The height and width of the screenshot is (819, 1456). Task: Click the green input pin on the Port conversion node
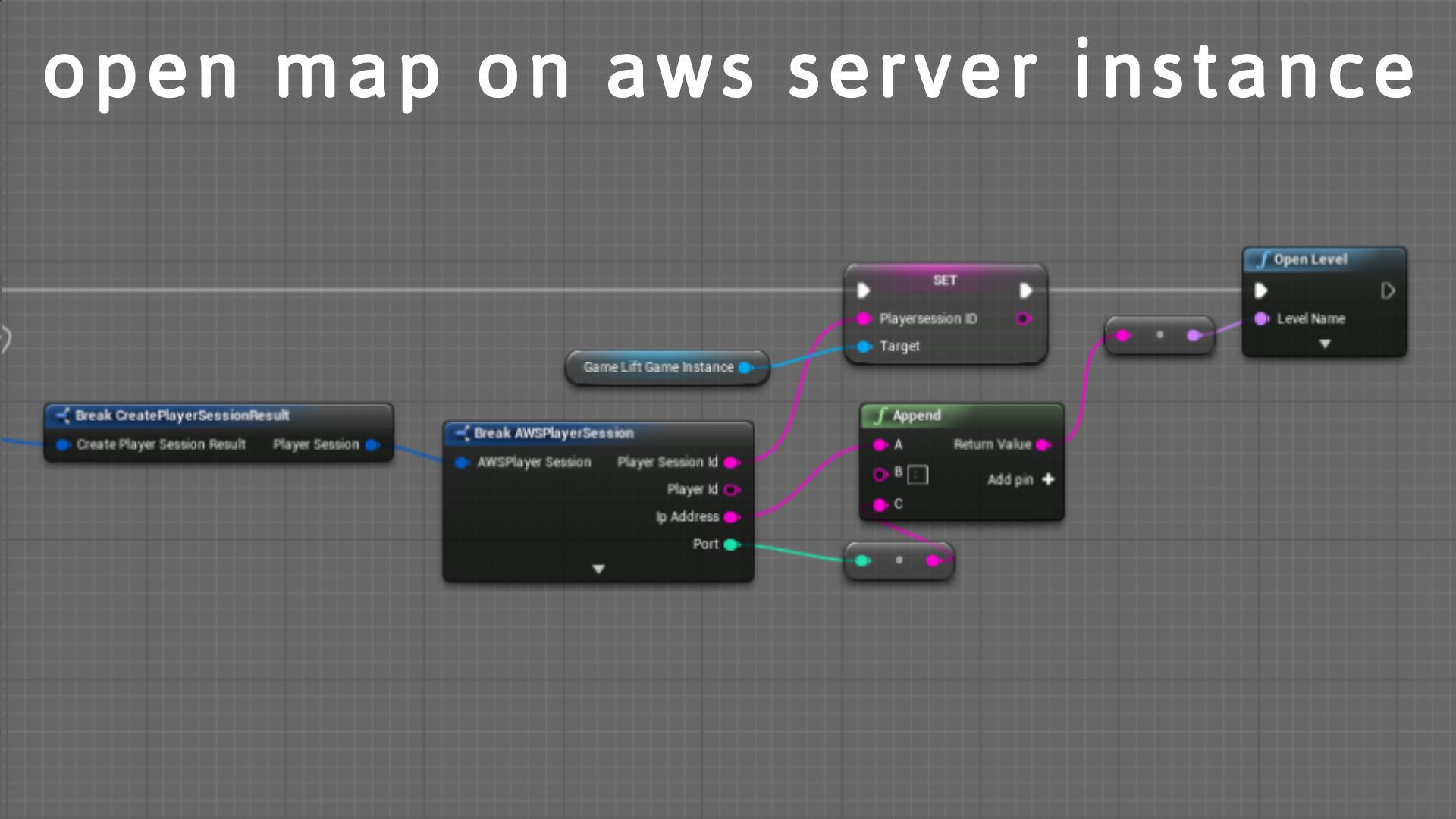click(x=862, y=561)
